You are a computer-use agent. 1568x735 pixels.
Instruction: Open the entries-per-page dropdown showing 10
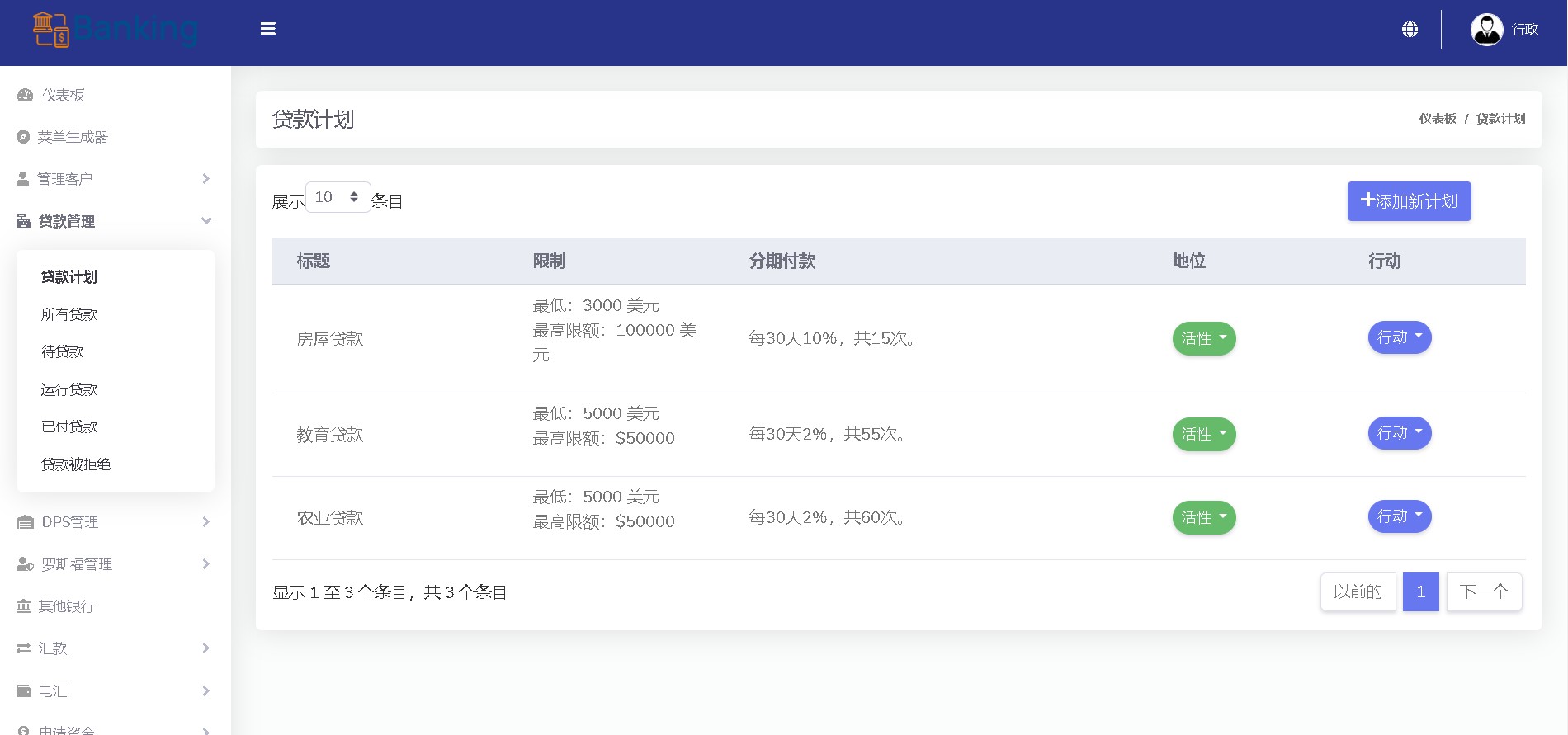coord(338,197)
